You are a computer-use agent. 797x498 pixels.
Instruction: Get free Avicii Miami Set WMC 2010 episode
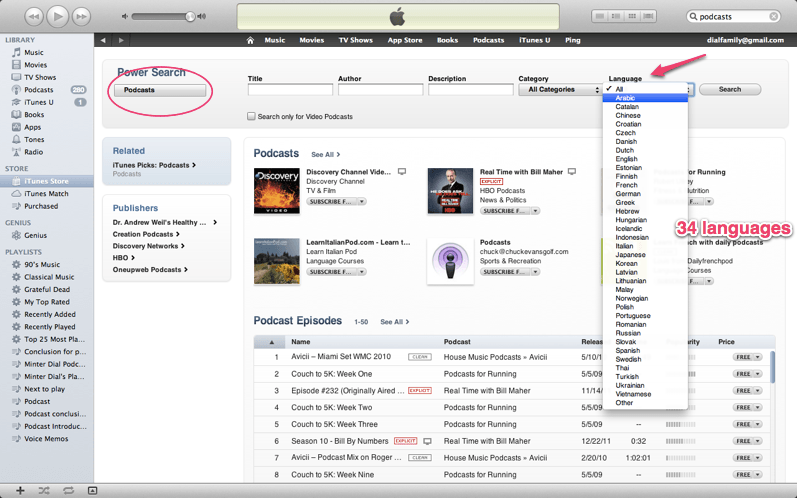point(743,357)
